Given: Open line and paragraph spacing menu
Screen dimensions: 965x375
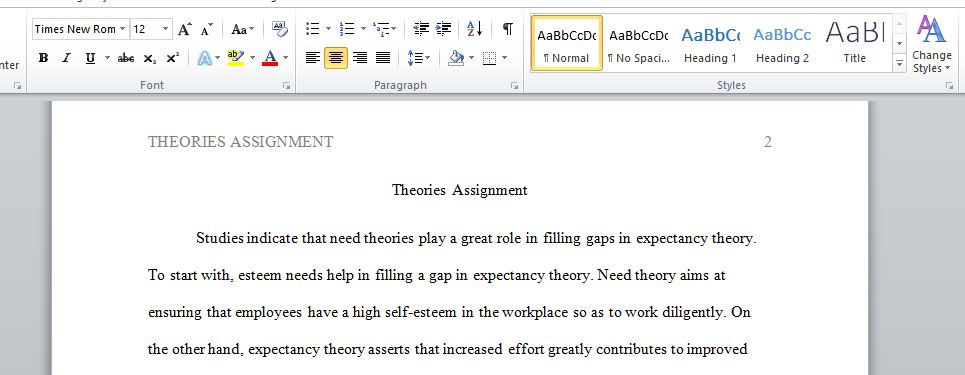Looking at the screenshot, I should point(418,58).
